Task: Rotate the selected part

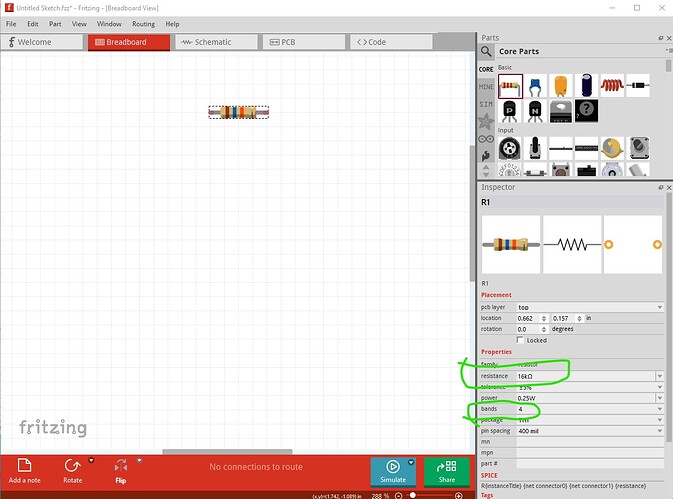Action: point(72,469)
